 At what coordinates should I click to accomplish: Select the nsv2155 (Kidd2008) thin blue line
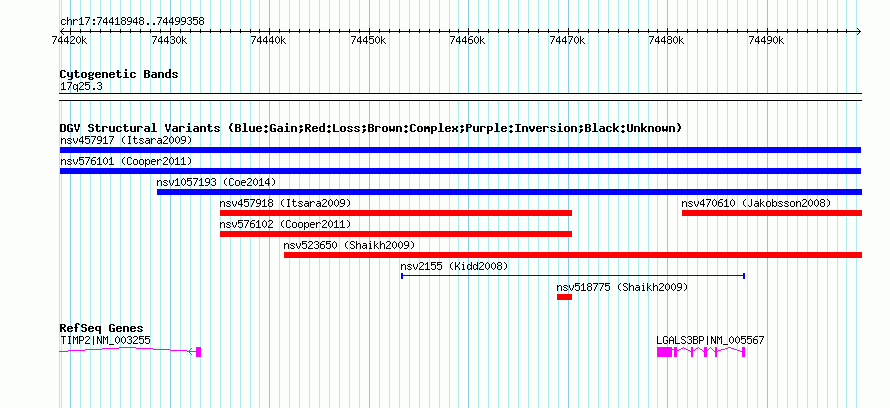point(573,276)
